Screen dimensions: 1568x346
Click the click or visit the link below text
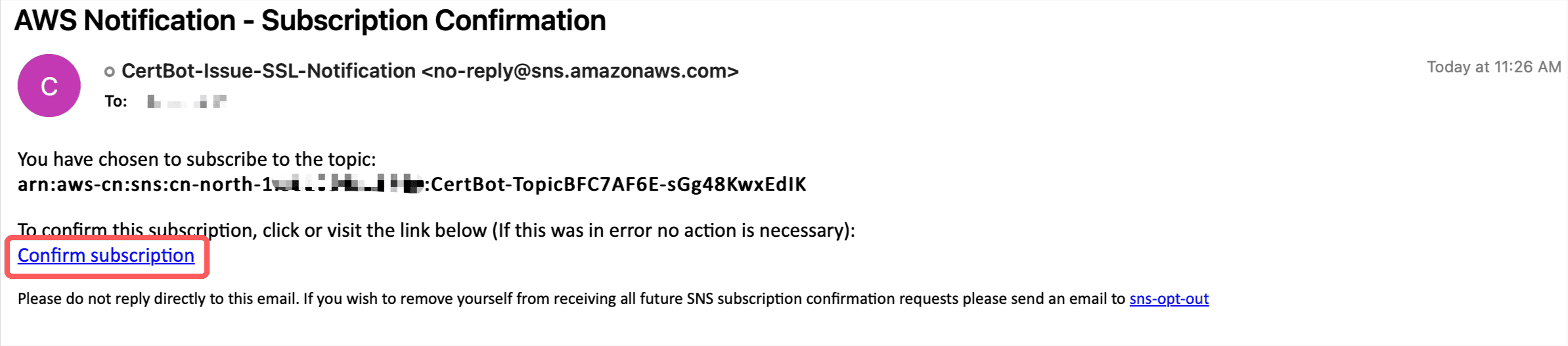coord(374,230)
